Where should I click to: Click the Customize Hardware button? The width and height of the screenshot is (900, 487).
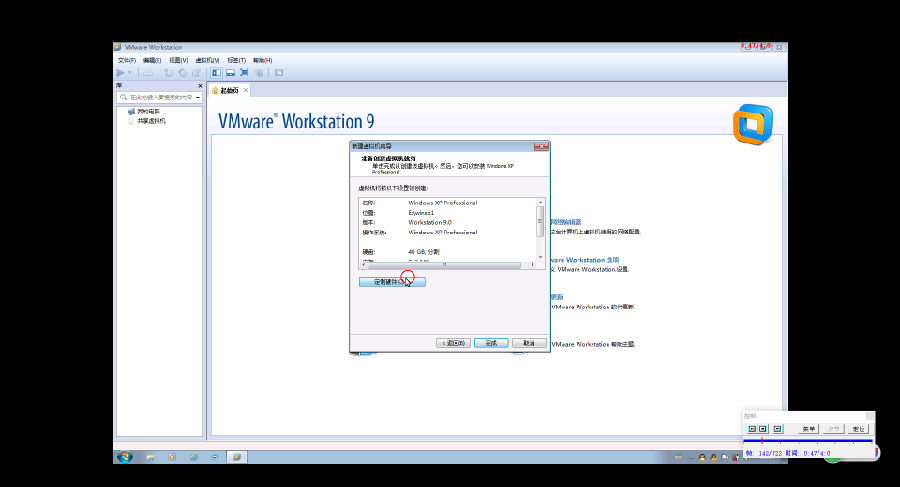point(392,282)
